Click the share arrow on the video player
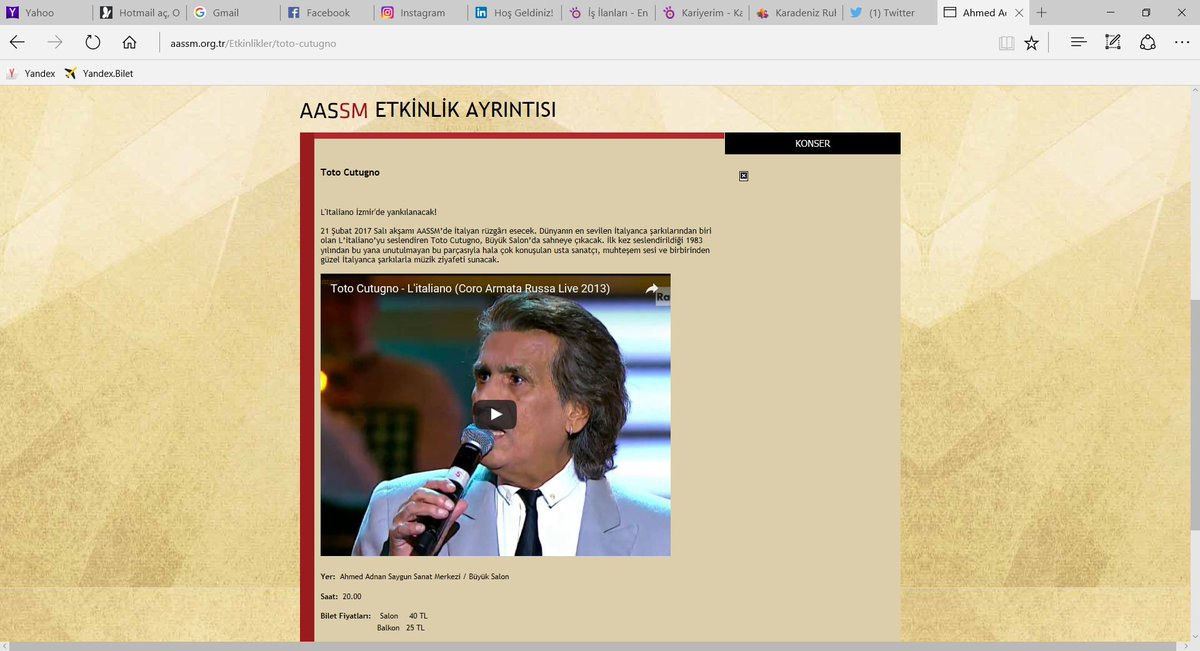This screenshot has height=651, width=1200. [651, 288]
